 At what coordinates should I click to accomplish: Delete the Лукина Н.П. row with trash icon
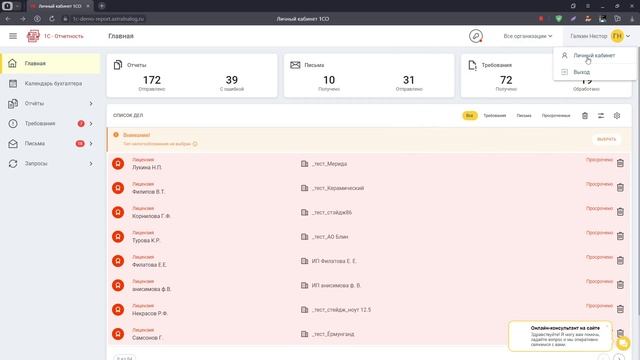(620, 163)
